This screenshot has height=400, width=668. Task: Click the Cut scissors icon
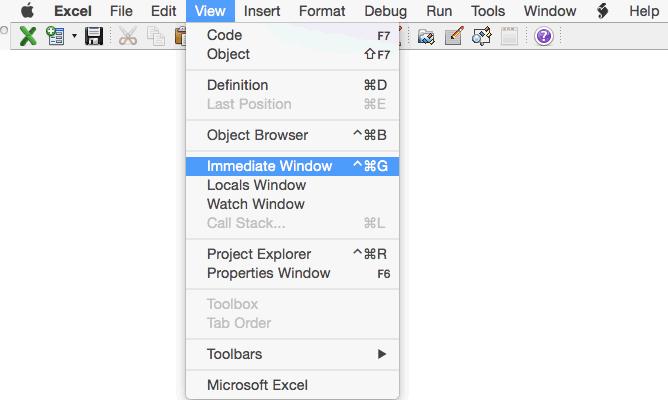(128, 36)
